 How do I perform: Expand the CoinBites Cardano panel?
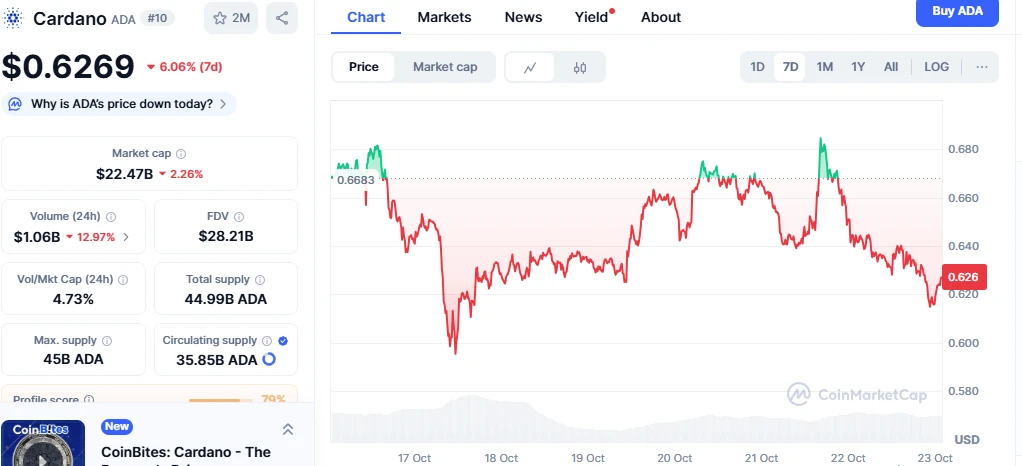click(x=288, y=429)
